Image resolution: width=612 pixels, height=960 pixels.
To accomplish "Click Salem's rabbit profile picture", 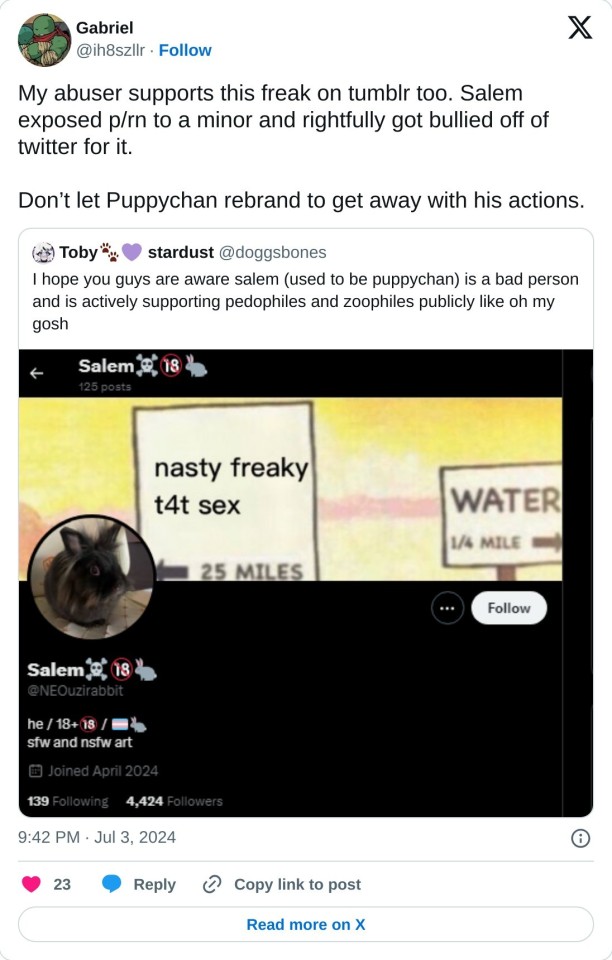I will pos(91,577).
